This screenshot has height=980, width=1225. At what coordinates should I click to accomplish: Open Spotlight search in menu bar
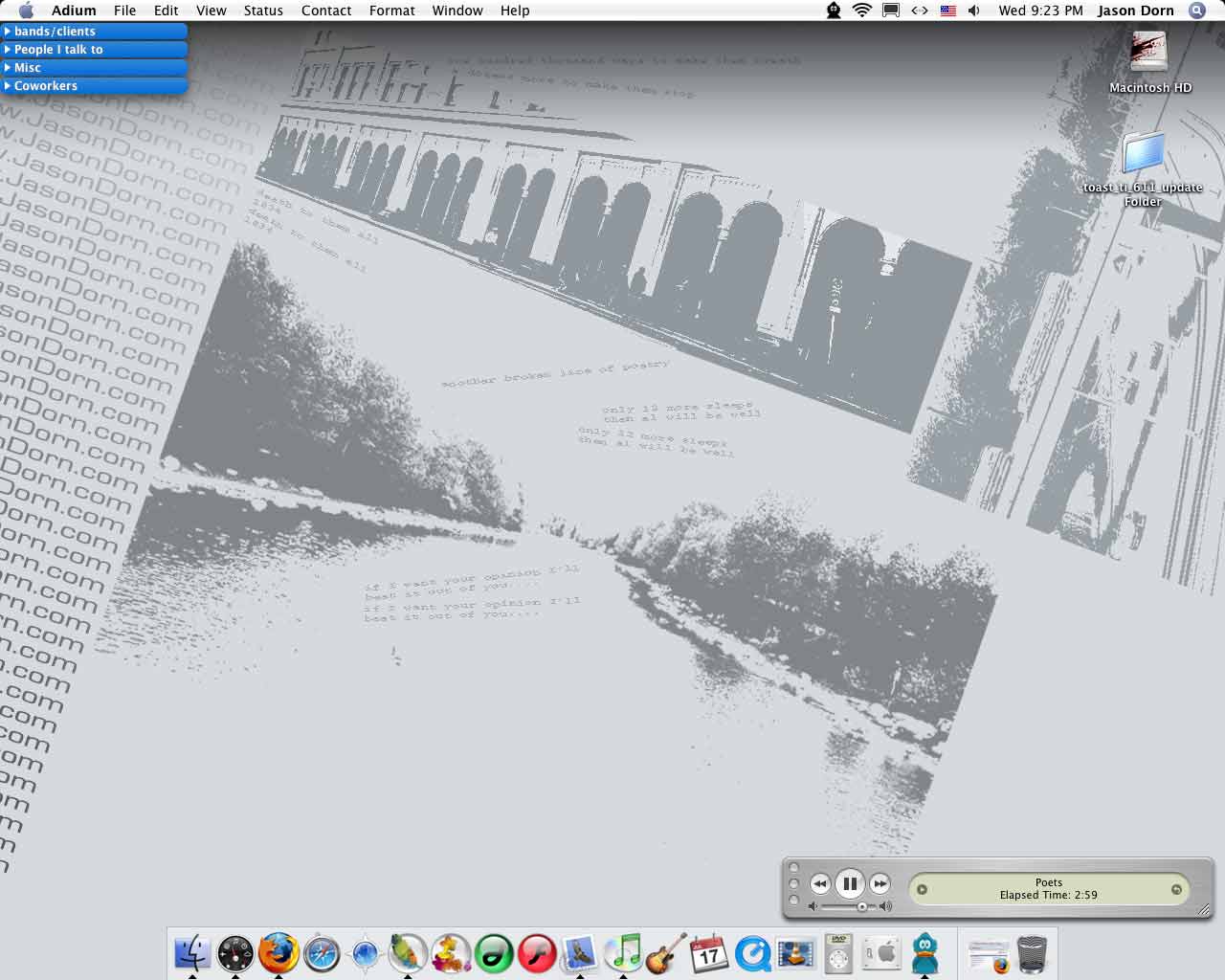tap(1196, 11)
